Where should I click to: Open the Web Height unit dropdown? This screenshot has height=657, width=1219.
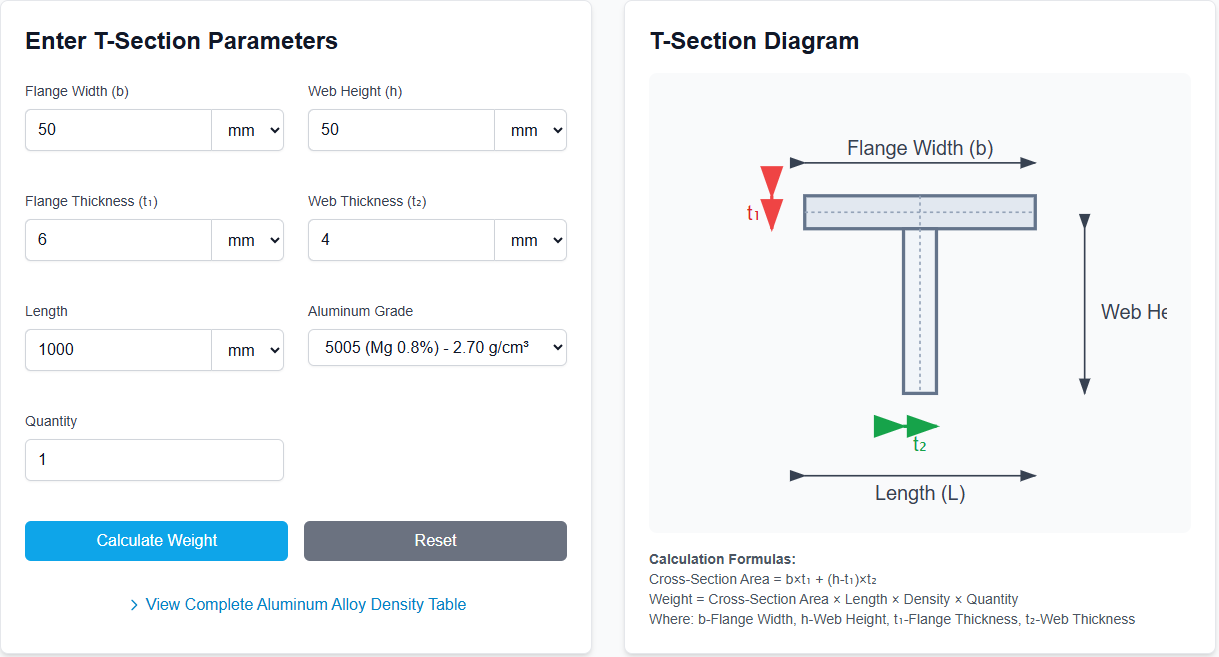[x=531, y=130]
